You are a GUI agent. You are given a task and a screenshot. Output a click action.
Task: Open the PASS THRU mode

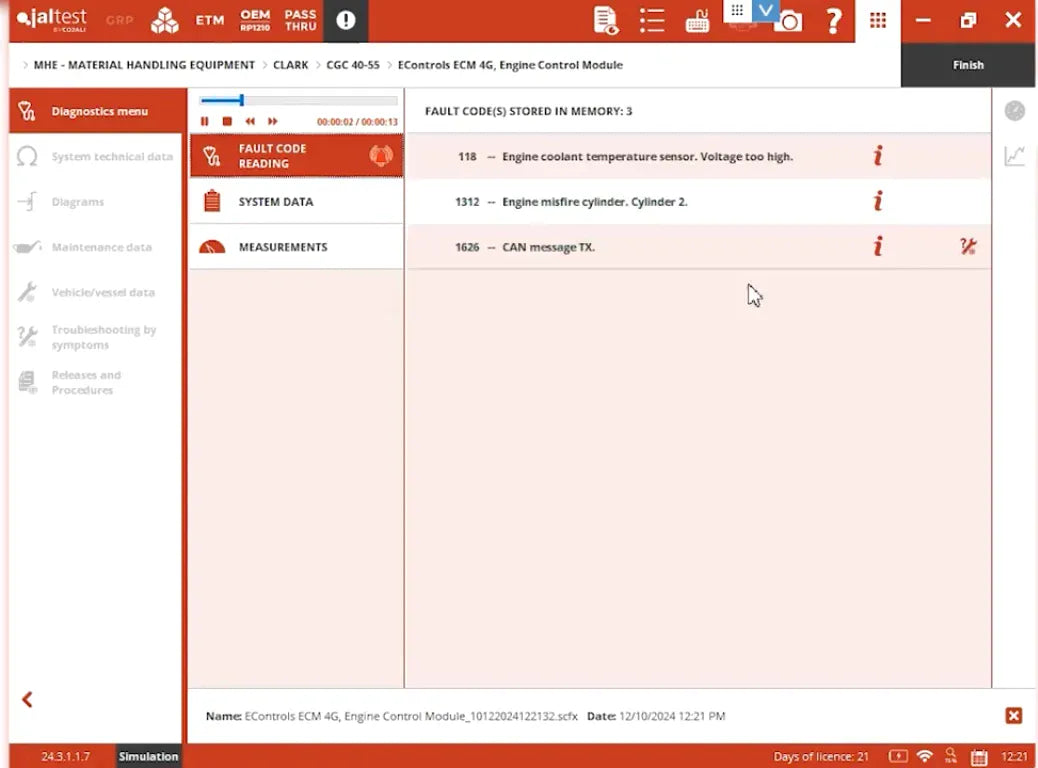tap(301, 20)
